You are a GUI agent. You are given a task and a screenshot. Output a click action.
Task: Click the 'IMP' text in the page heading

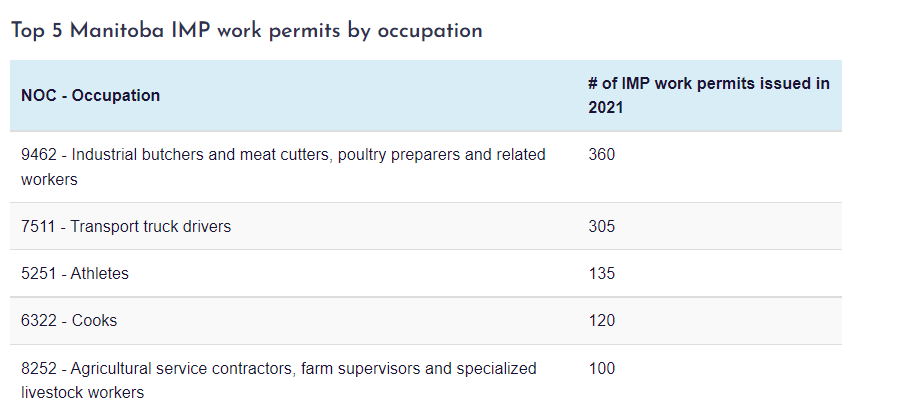point(190,31)
